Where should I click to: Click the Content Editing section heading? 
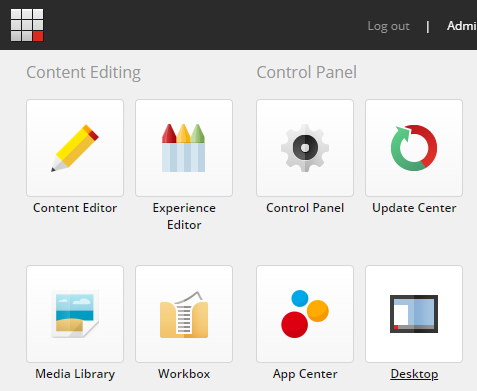coord(83,72)
